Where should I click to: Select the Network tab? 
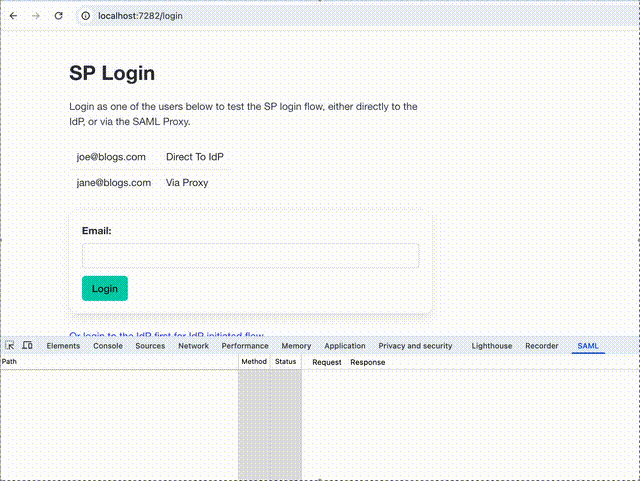(x=193, y=346)
